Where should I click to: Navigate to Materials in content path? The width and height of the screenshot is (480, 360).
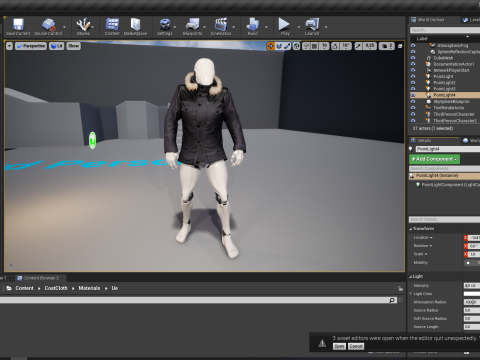(89, 288)
